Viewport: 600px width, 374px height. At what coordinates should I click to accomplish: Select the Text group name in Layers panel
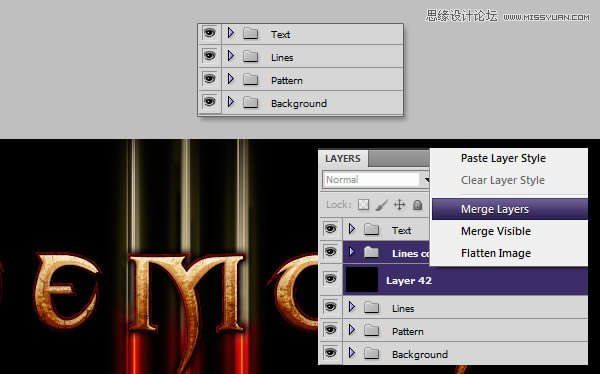tap(401, 230)
